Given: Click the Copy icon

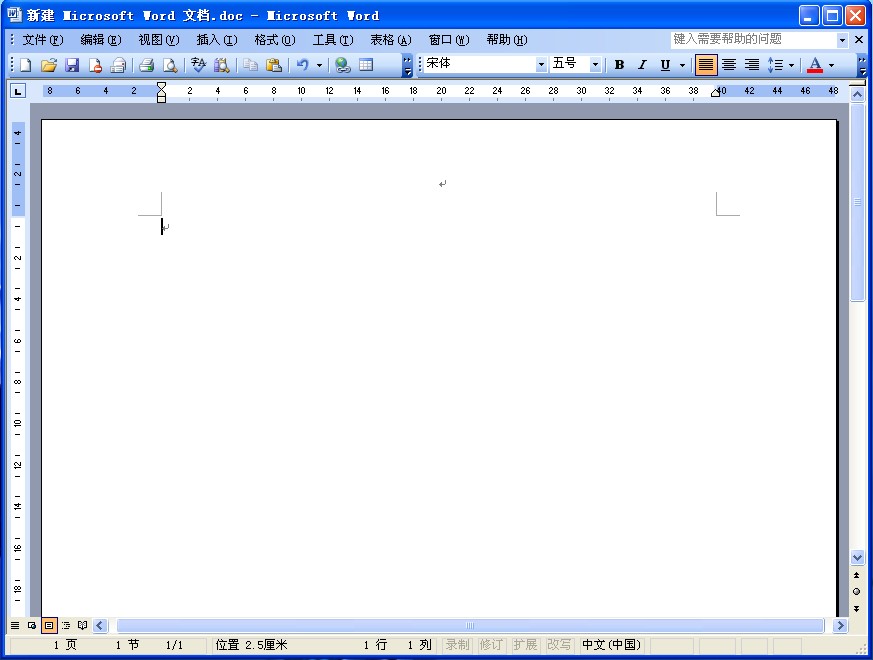Looking at the screenshot, I should tap(251, 65).
